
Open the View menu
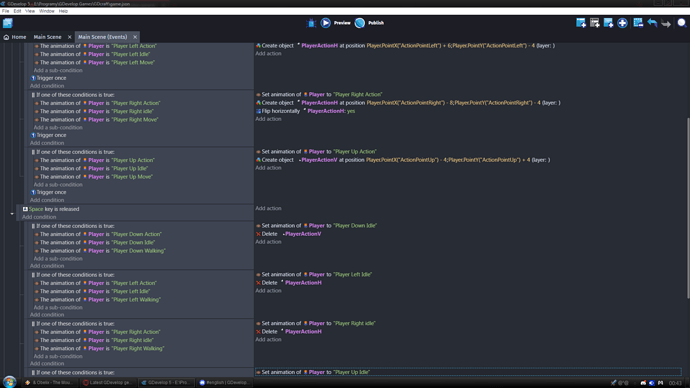point(30,11)
